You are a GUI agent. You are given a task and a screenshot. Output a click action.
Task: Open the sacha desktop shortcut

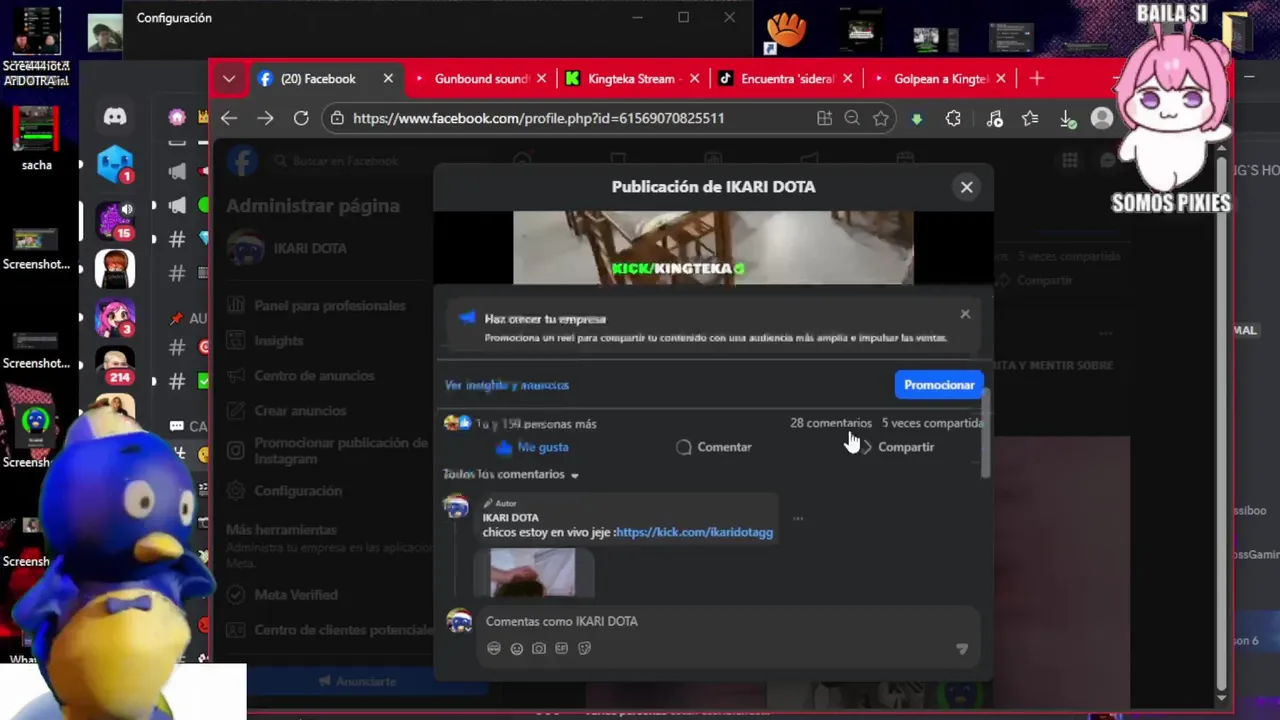[36, 138]
